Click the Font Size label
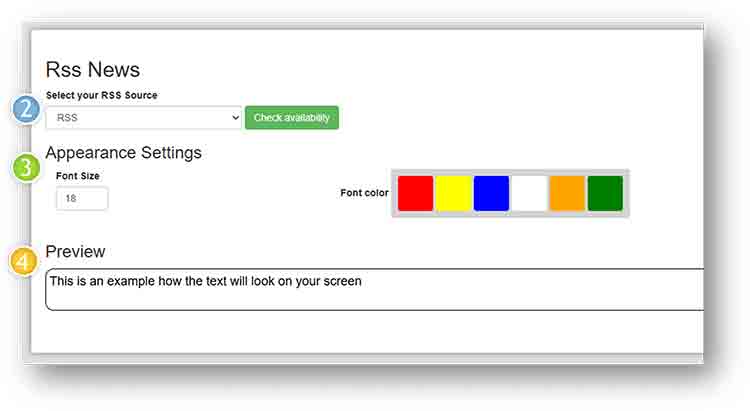This screenshot has width=750, height=411. [77, 176]
